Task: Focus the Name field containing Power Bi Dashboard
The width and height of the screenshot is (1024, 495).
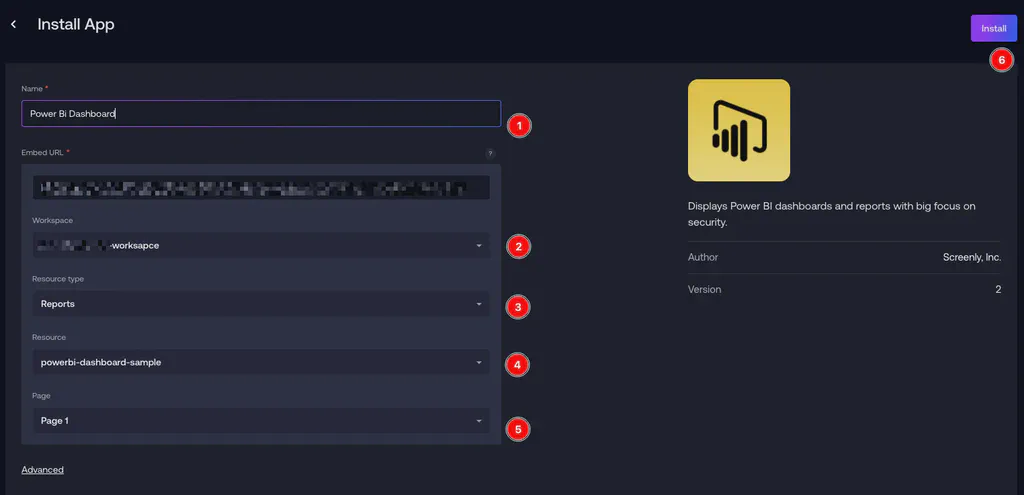Action: coord(261,114)
